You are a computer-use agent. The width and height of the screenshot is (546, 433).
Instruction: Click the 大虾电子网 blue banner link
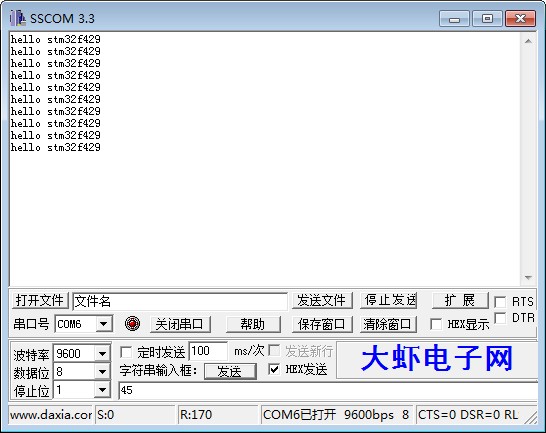click(437, 359)
